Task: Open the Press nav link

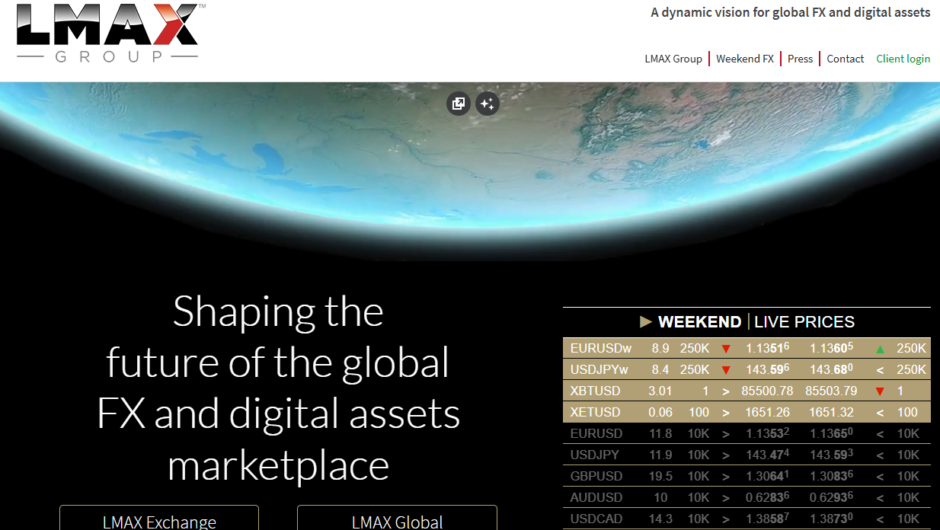Action: tap(800, 59)
